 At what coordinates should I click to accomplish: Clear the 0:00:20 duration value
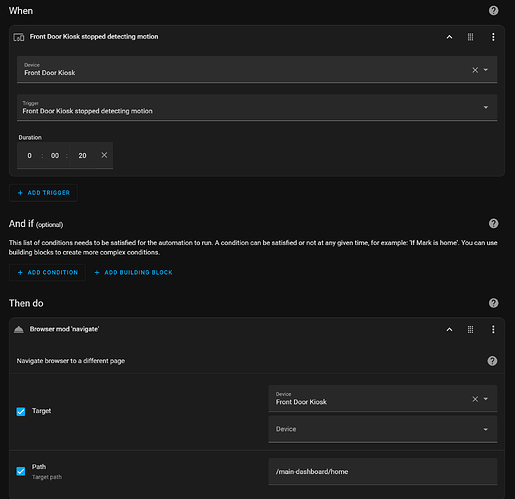pyautogui.click(x=104, y=155)
